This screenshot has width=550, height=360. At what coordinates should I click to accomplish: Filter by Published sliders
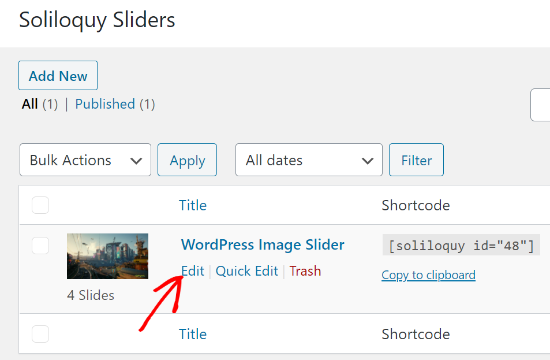coord(105,104)
